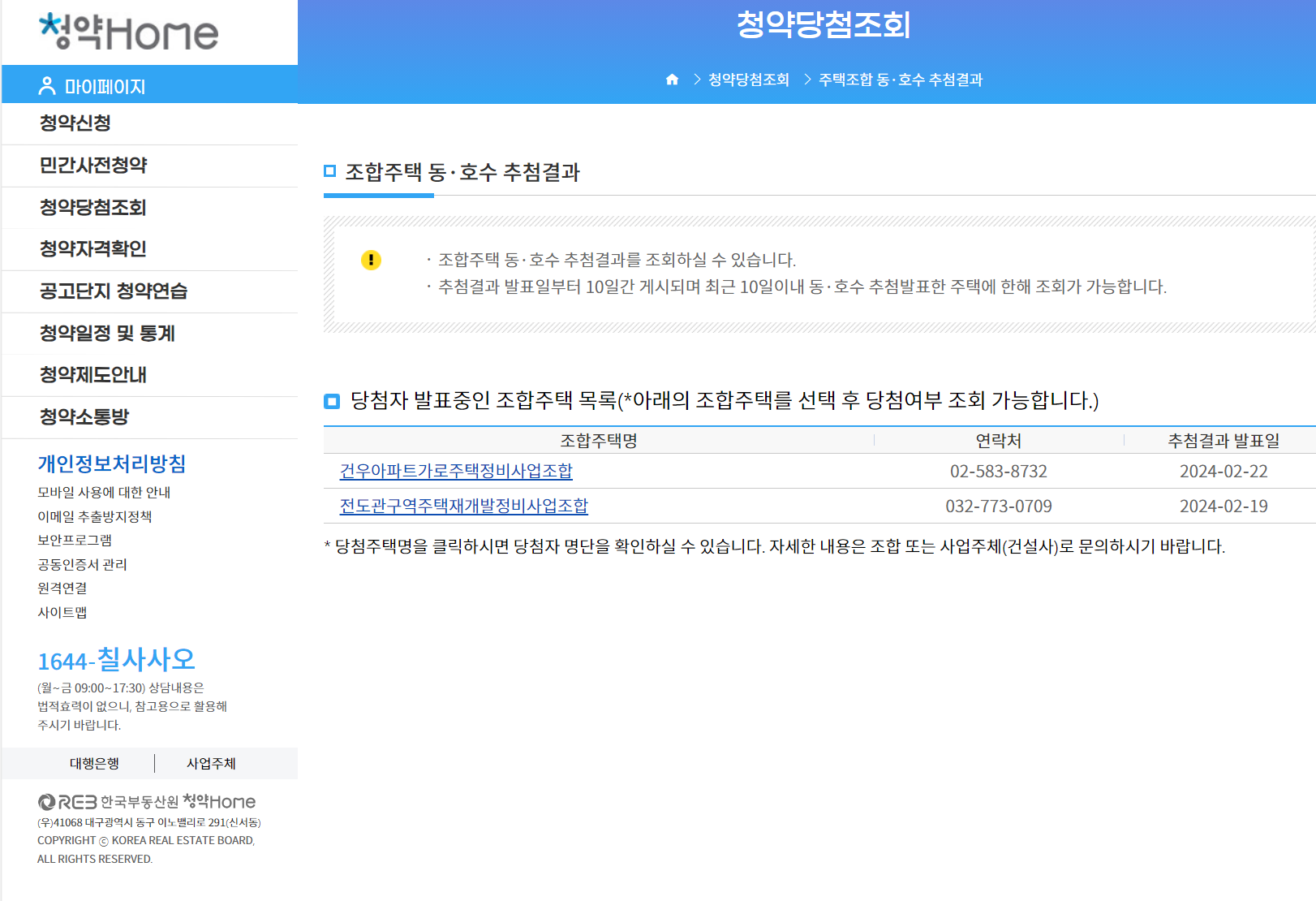Click 건우아파트가로주택정비사업조합 link
The height and width of the screenshot is (901, 1316).
pyautogui.click(x=456, y=471)
